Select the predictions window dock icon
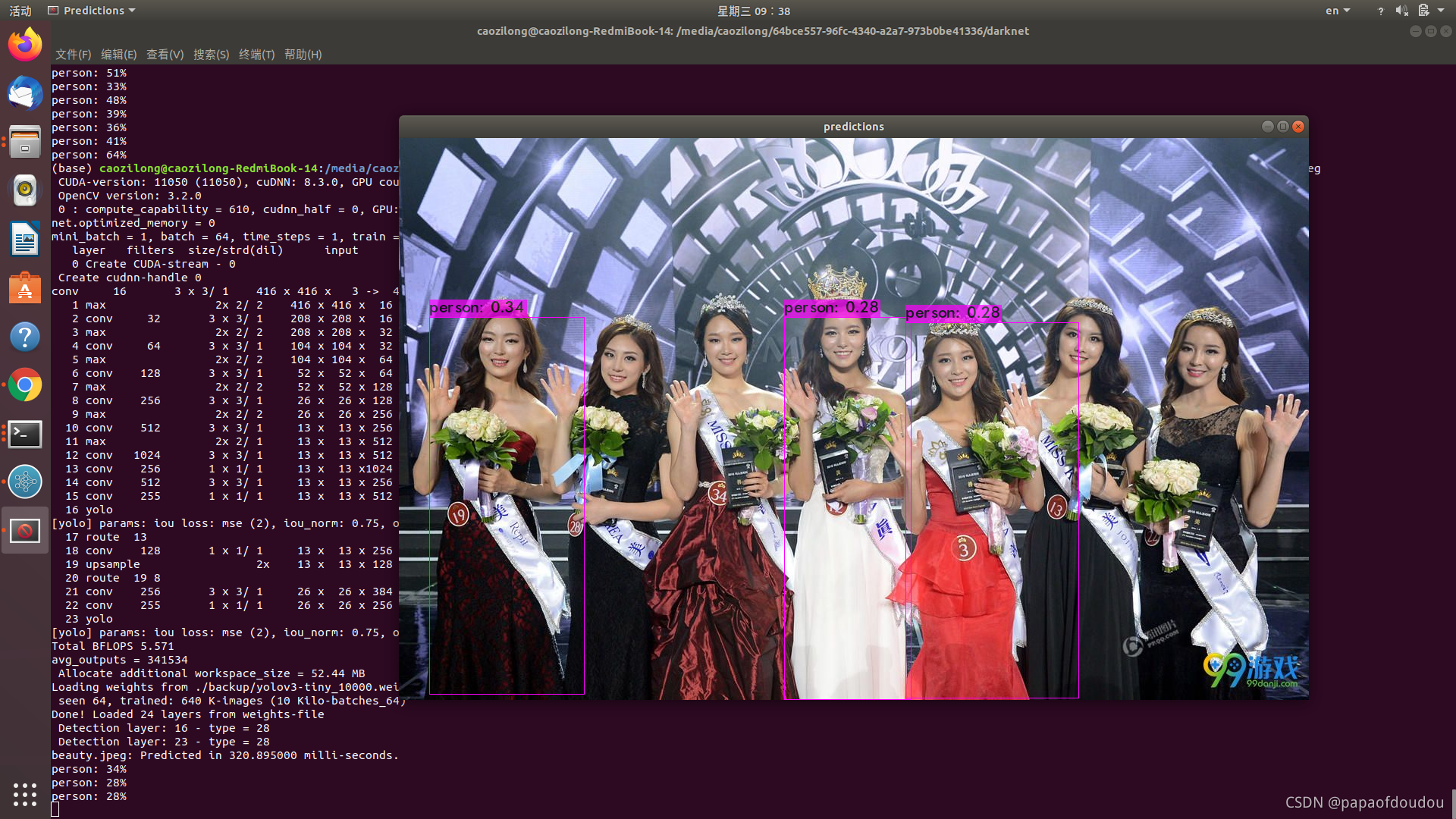Image resolution: width=1456 pixels, height=819 pixels. (x=25, y=531)
